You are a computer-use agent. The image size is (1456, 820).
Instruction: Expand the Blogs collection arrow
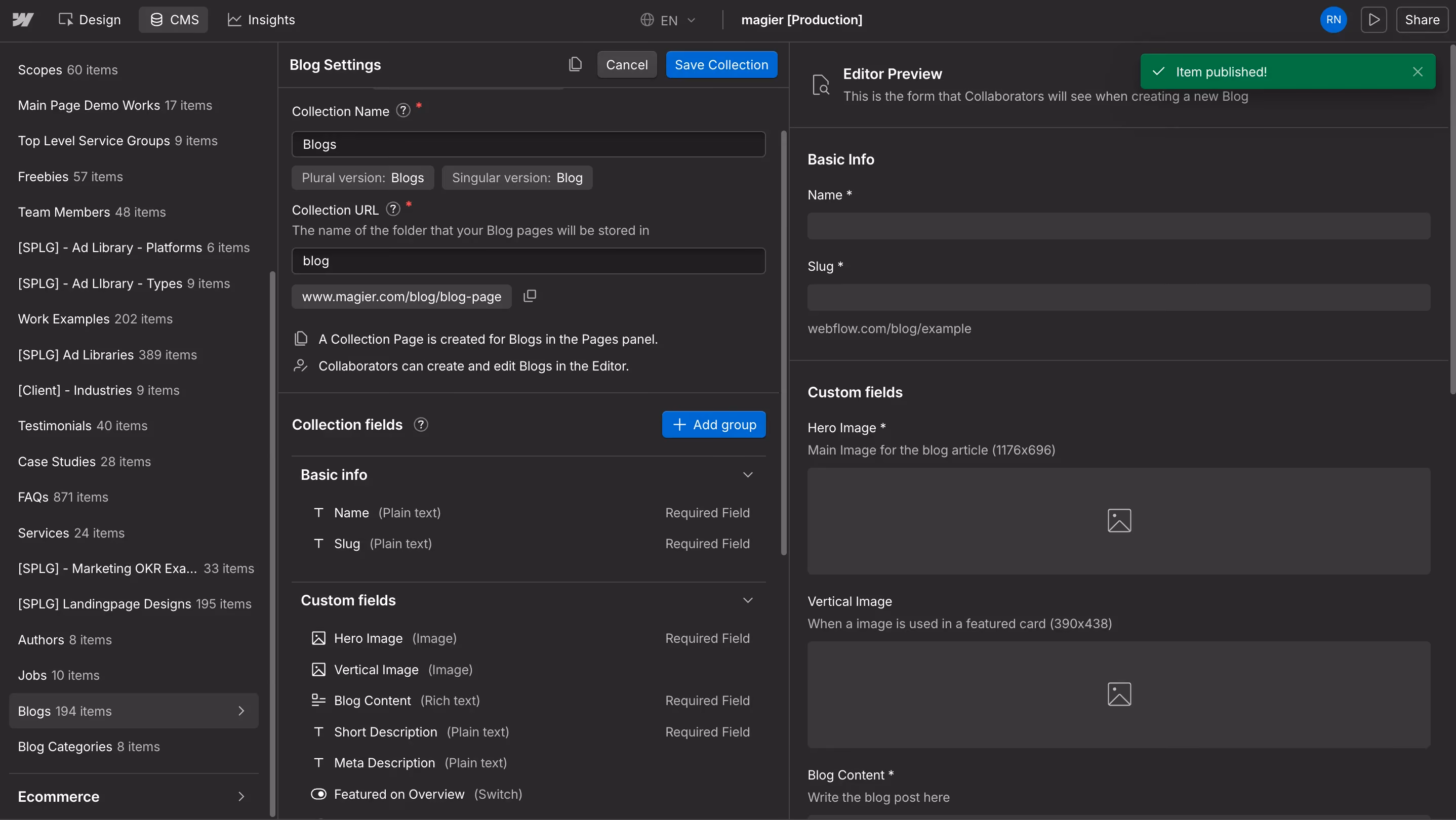click(x=241, y=711)
